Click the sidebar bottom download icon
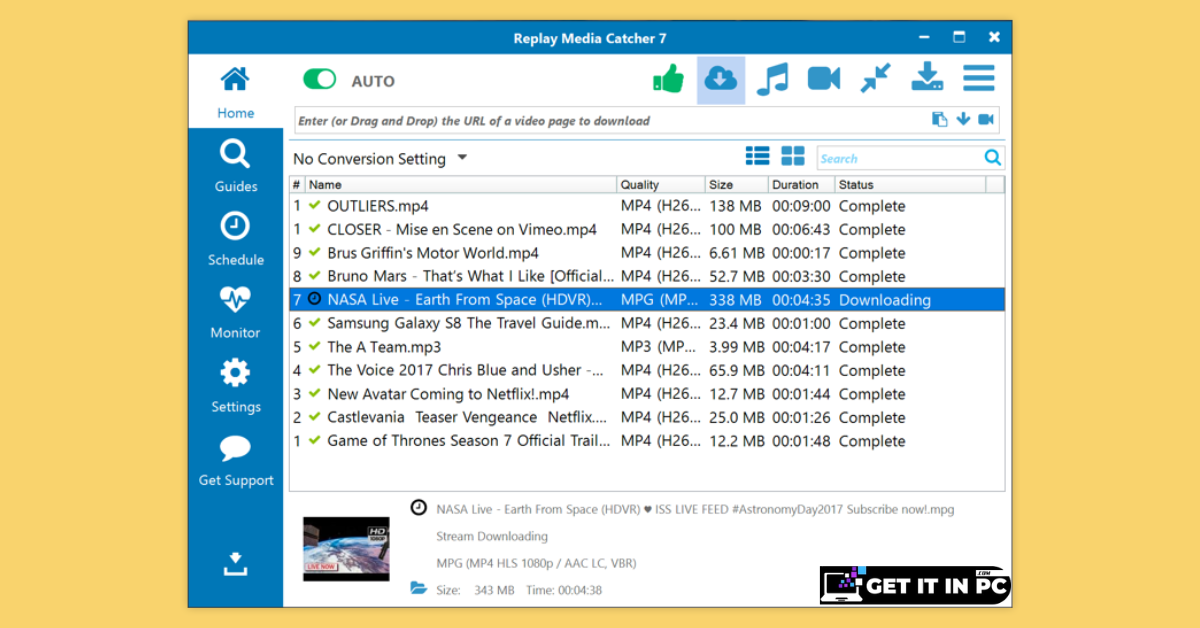 (235, 564)
